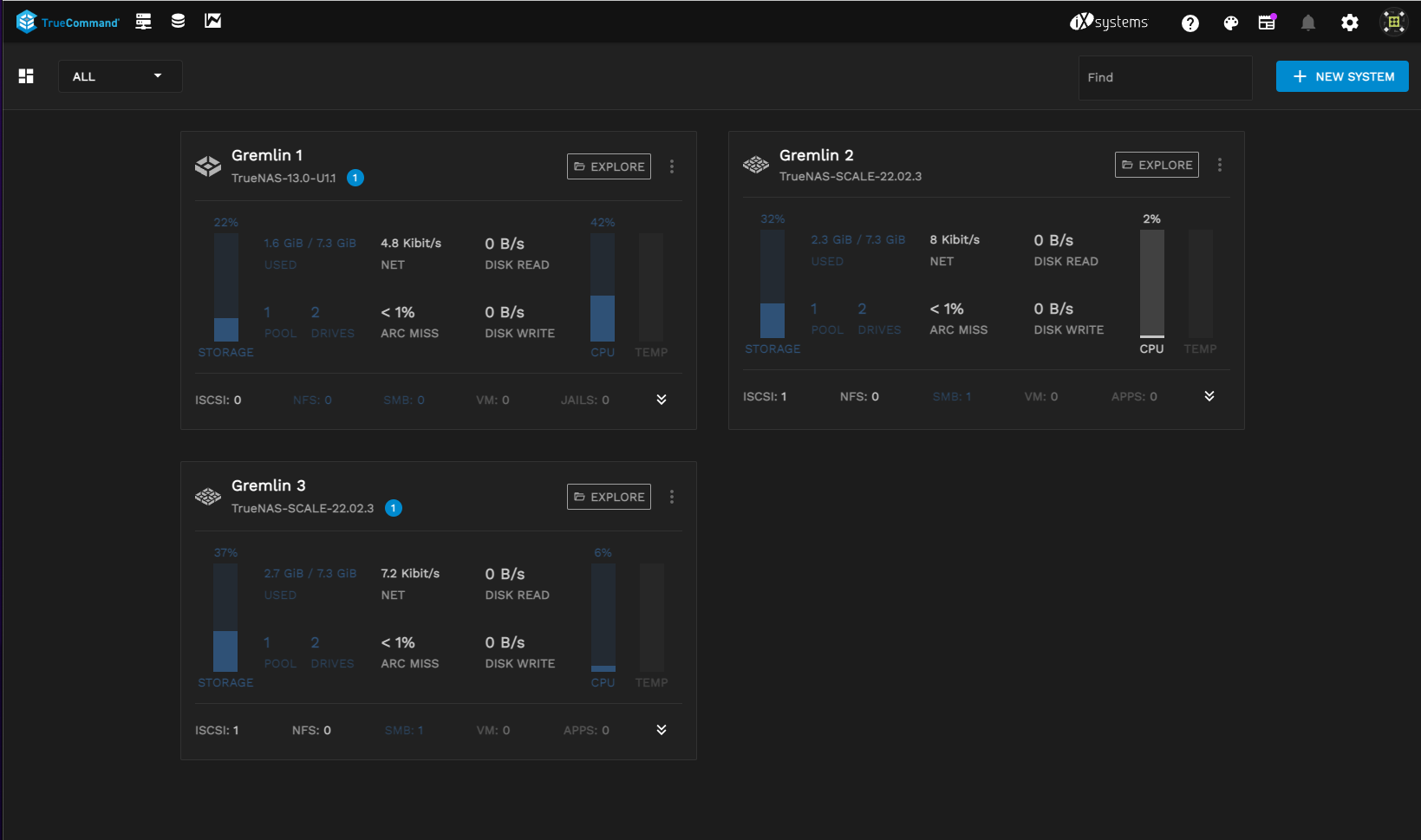Click the Gremlin 3 system icon
Viewport: 1421px width, 840px height.
pos(208,497)
